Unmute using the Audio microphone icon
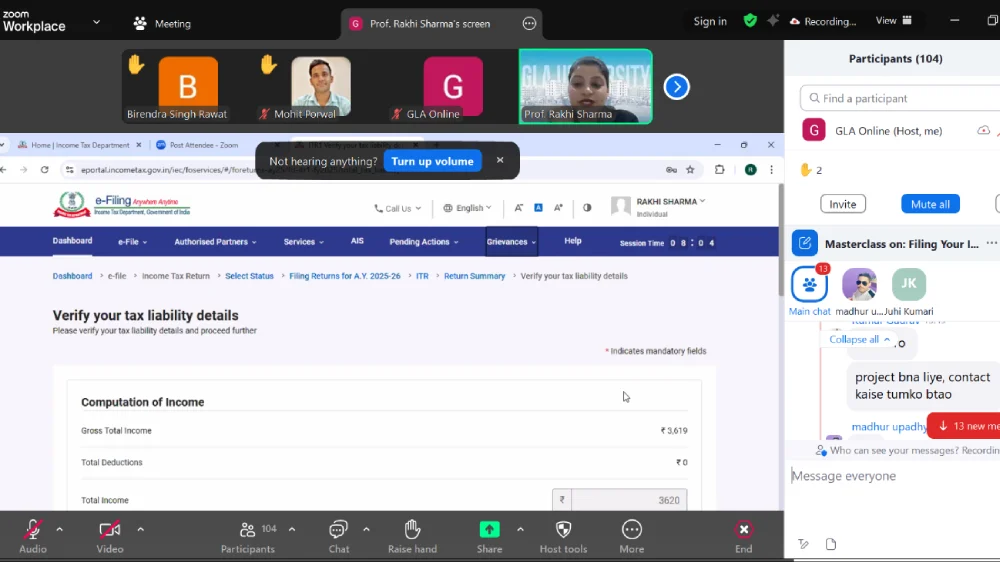The height and width of the screenshot is (562, 1000). (32, 529)
